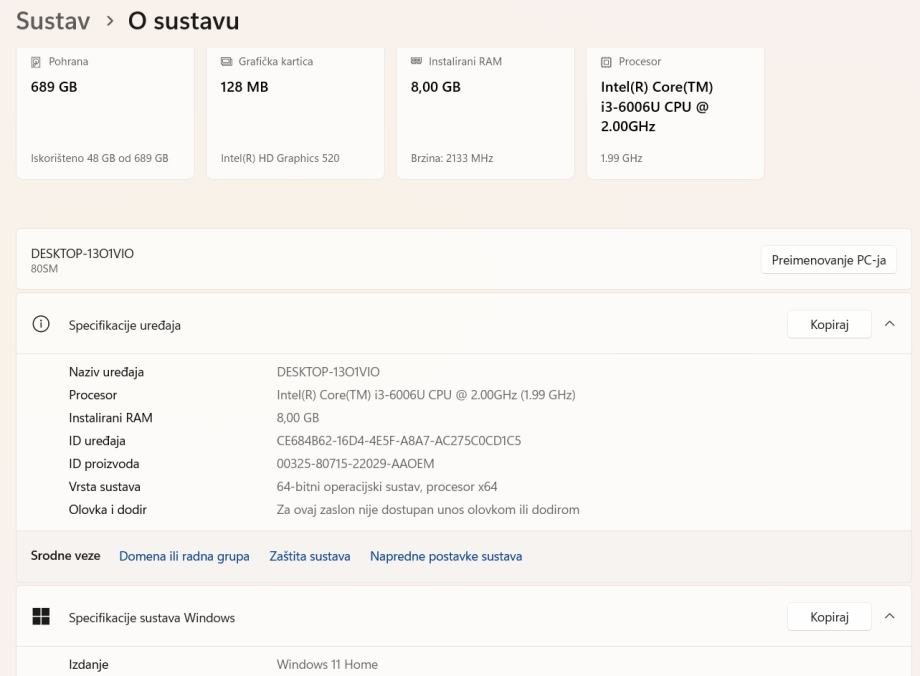Open Napredne postavke sustava link
Viewport: 920px width, 676px height.
(446, 556)
